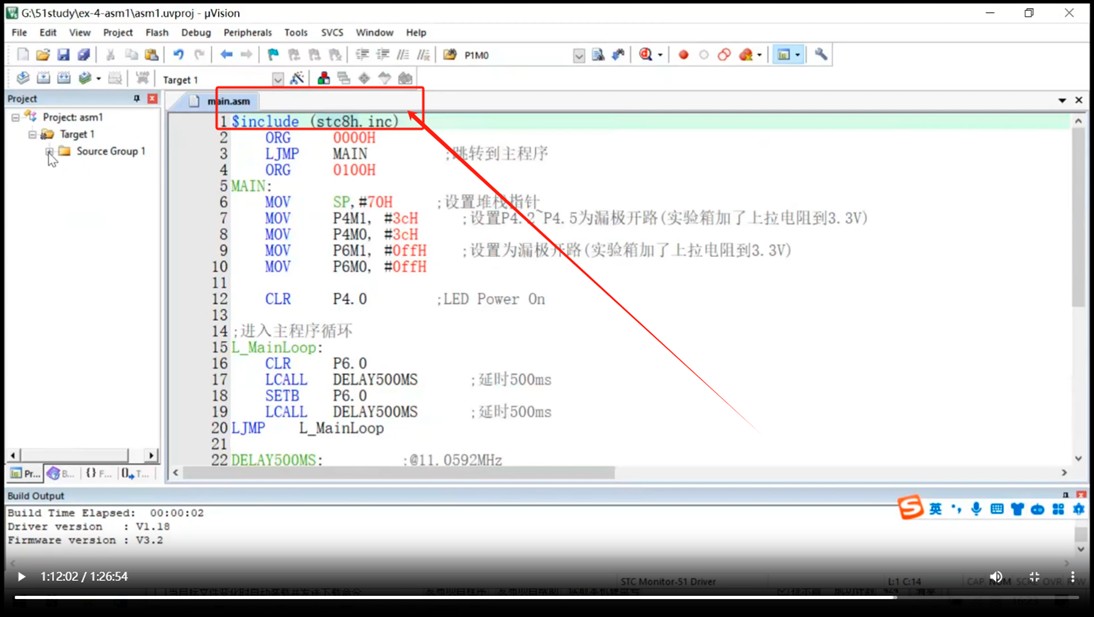Open the batch build dropdown arrow

(98, 79)
